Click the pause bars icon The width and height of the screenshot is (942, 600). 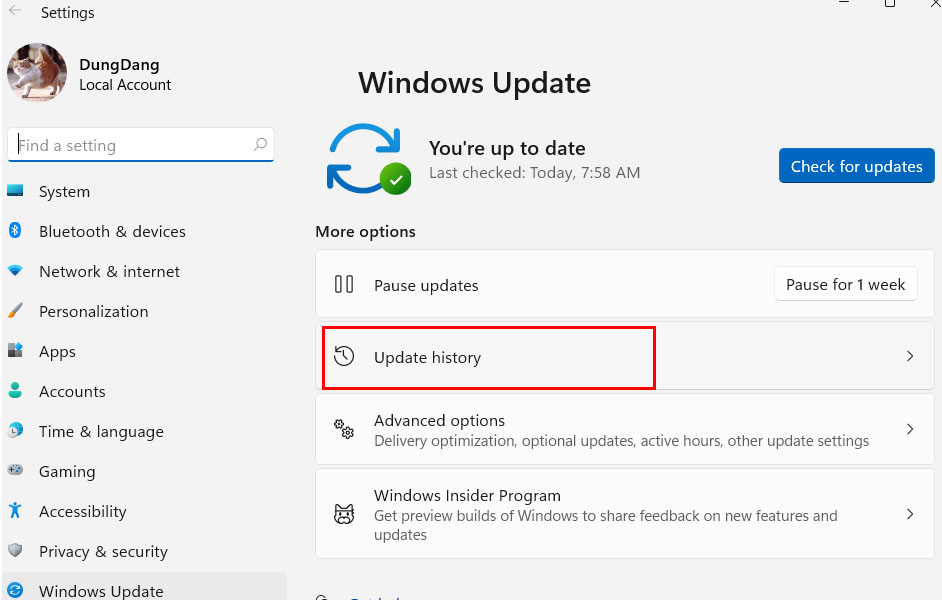point(344,284)
